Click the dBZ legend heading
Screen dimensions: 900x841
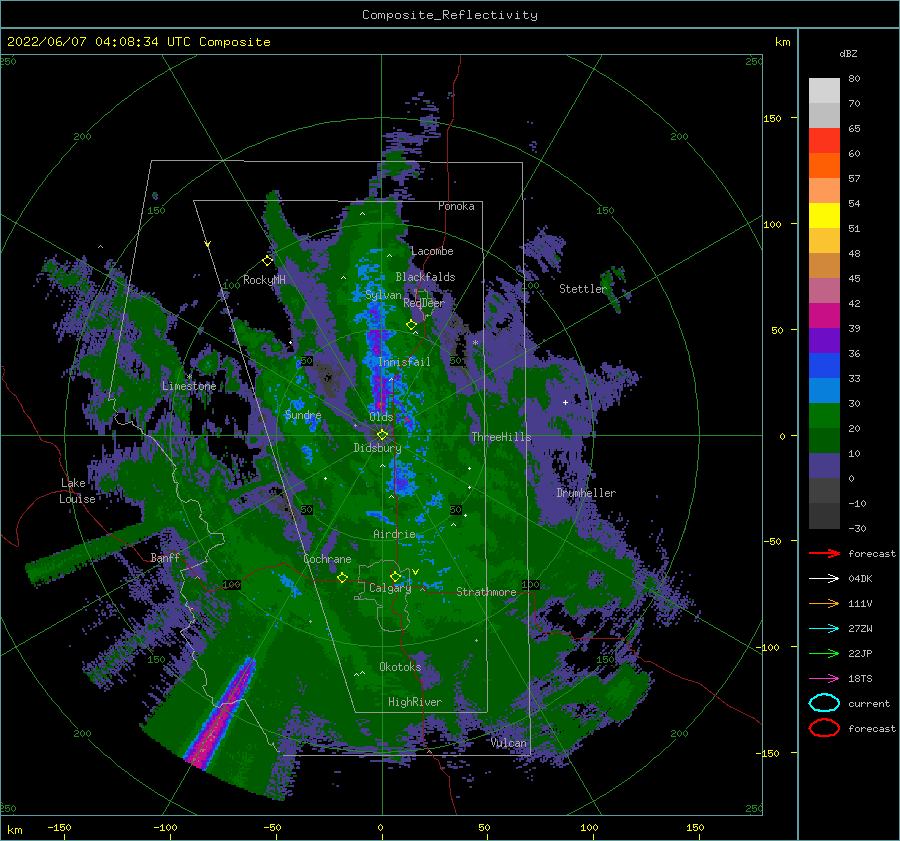coord(848,53)
